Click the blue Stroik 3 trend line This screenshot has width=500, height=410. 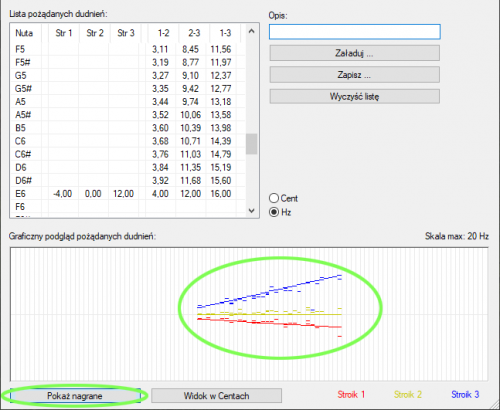(270, 292)
